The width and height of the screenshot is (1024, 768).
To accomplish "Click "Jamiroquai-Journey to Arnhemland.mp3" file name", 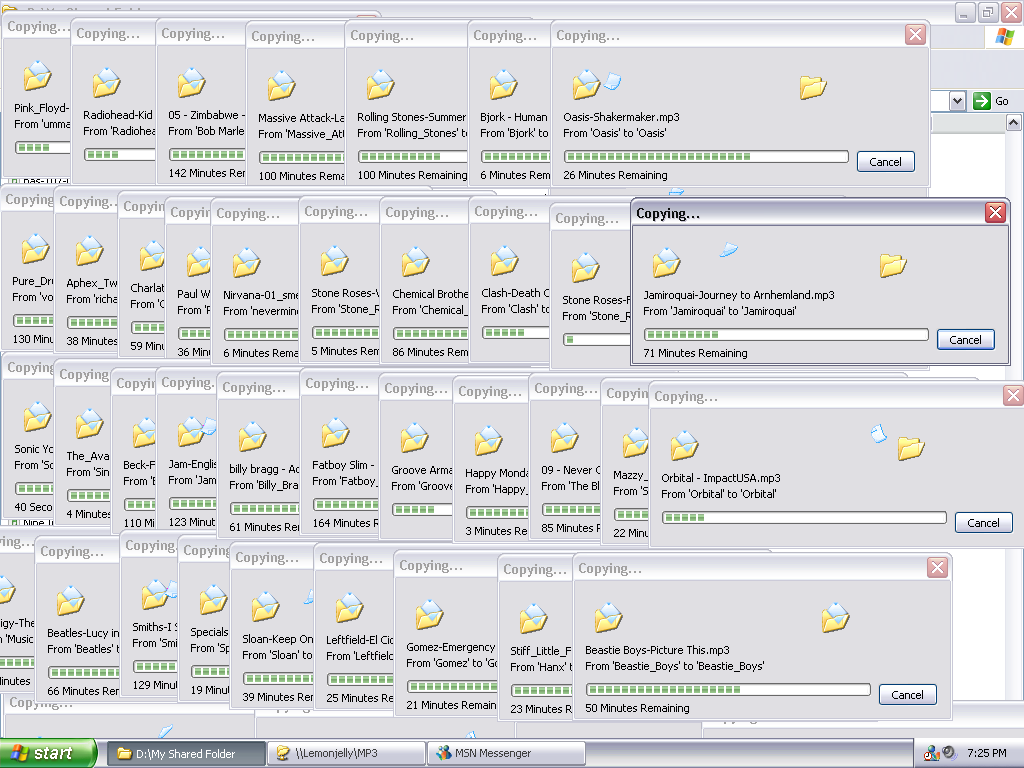I will (739, 295).
